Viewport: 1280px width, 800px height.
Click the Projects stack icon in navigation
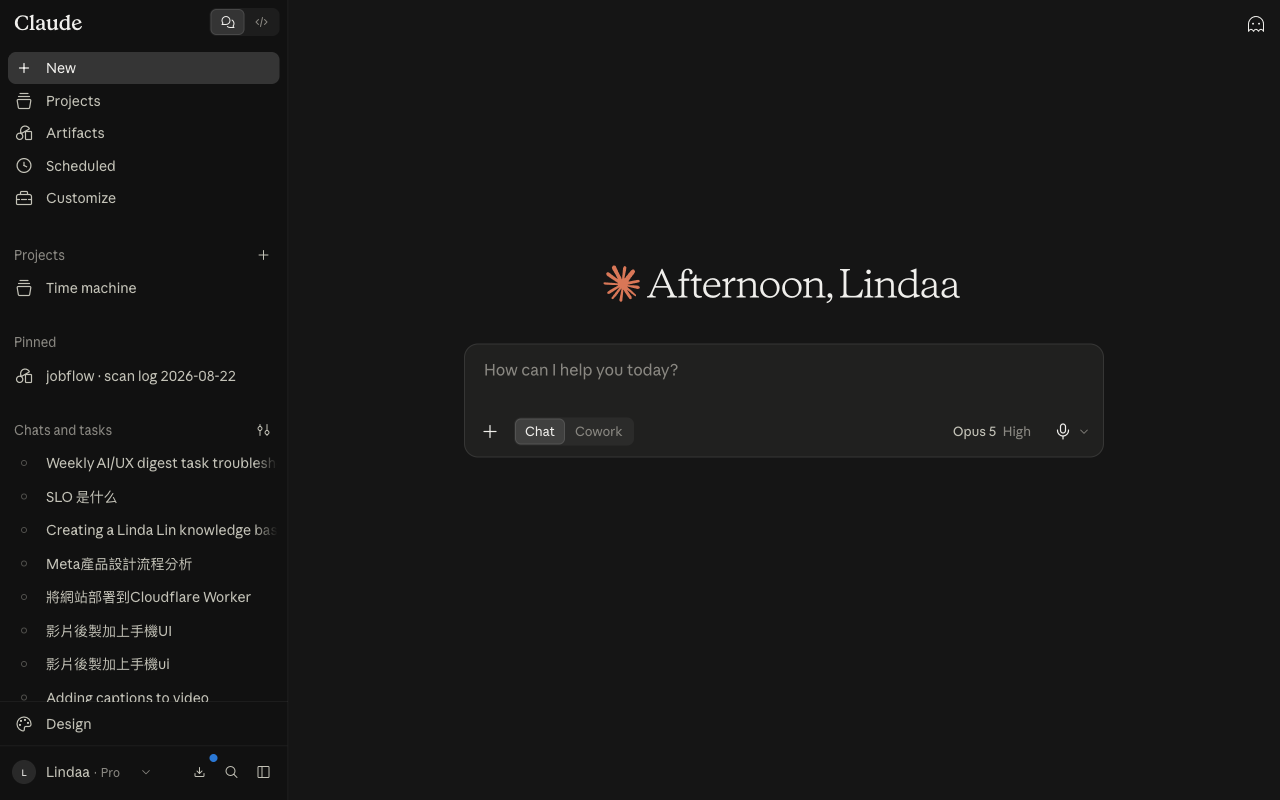coord(24,101)
